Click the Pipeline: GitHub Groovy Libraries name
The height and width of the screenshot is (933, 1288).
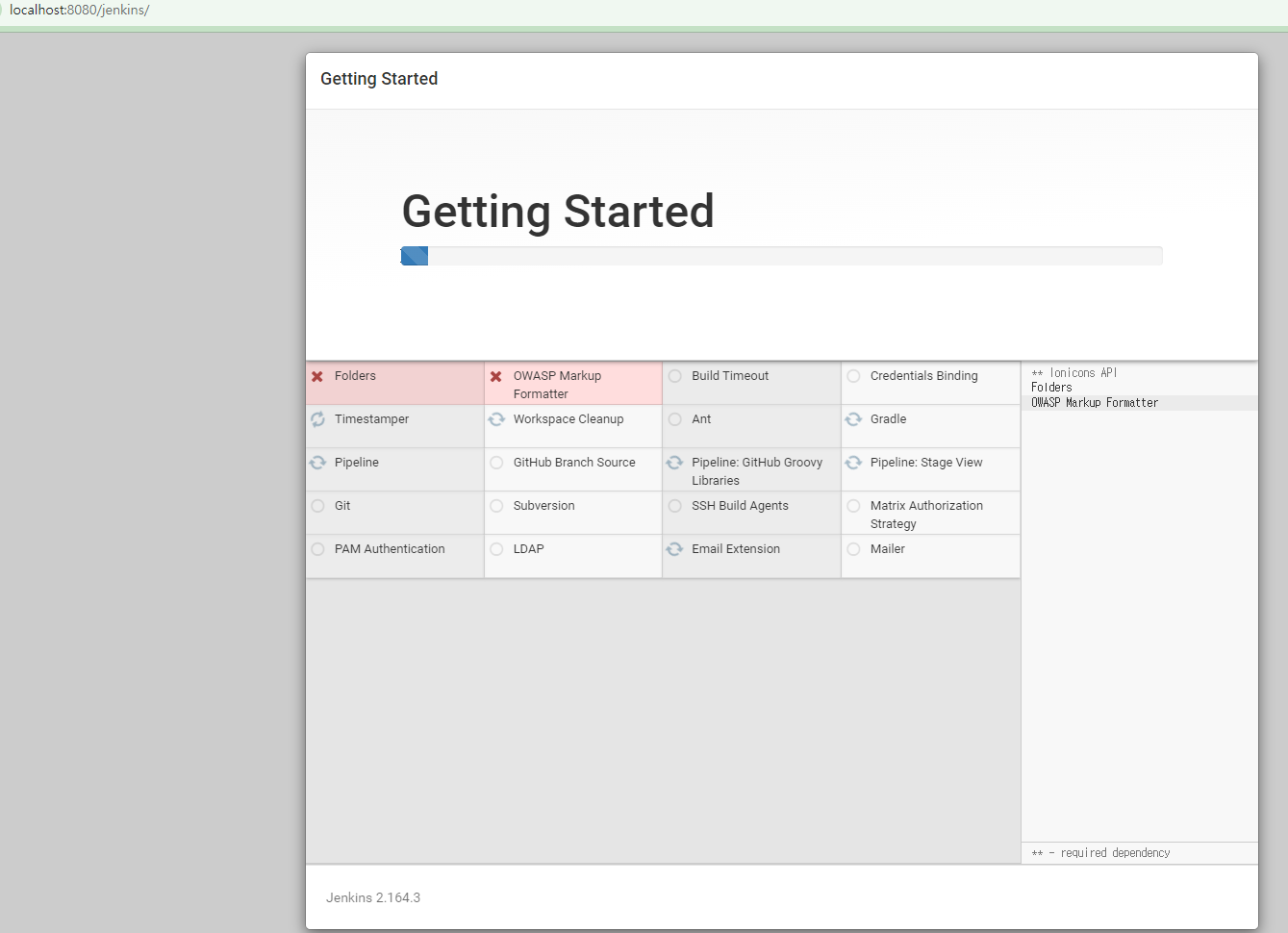click(x=757, y=471)
